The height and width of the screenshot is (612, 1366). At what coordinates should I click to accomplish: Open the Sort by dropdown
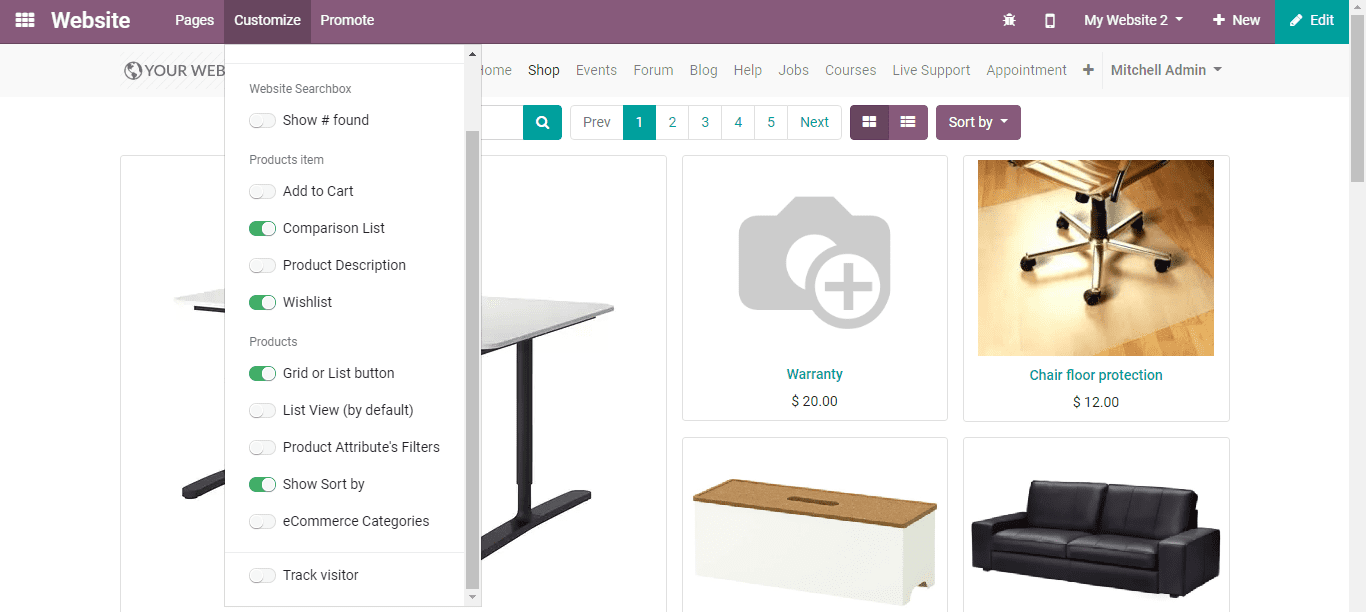[x=978, y=122]
